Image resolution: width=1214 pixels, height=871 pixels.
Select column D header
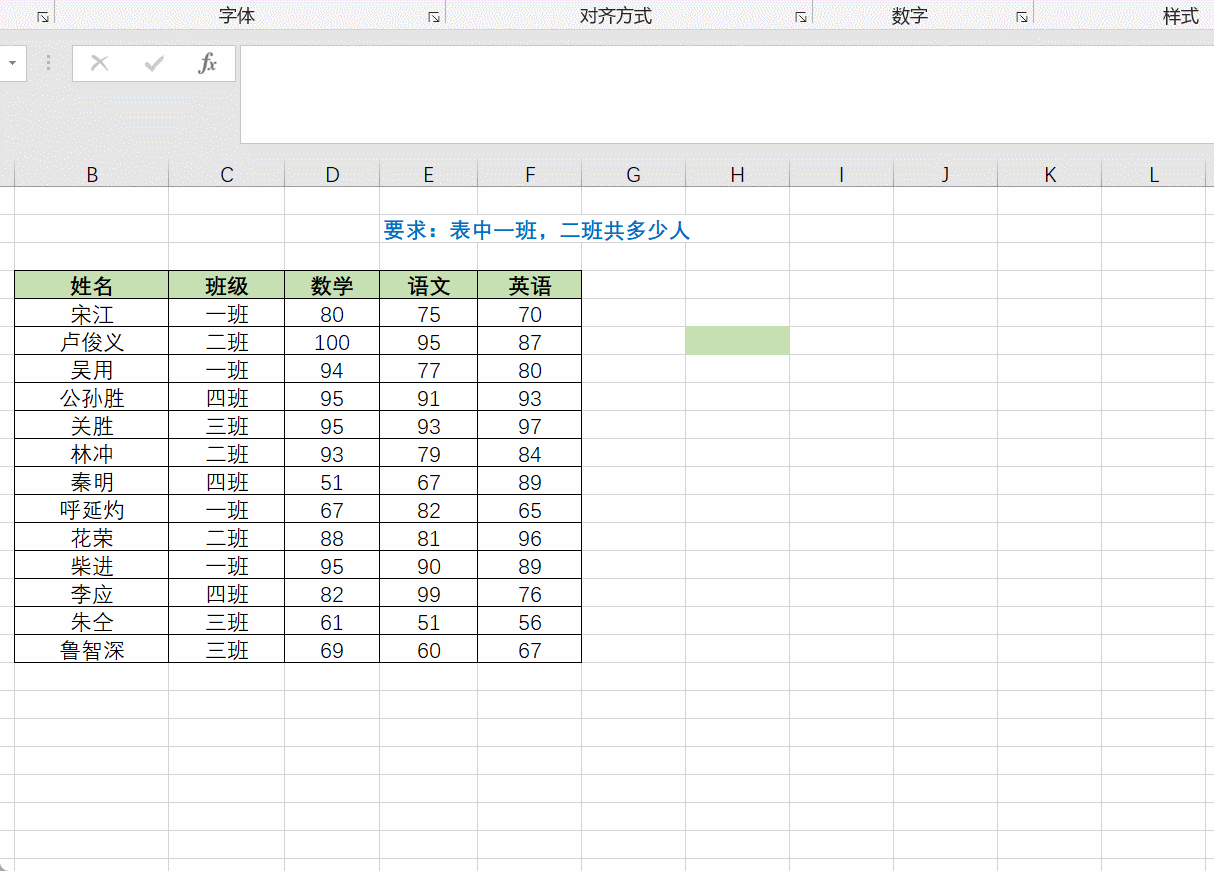pos(332,174)
